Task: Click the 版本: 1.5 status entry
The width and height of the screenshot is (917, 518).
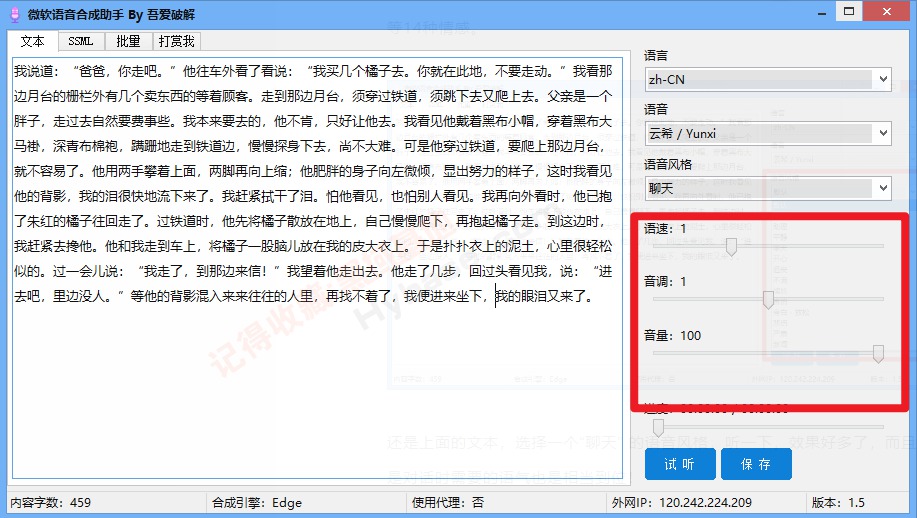Action: tap(838, 503)
